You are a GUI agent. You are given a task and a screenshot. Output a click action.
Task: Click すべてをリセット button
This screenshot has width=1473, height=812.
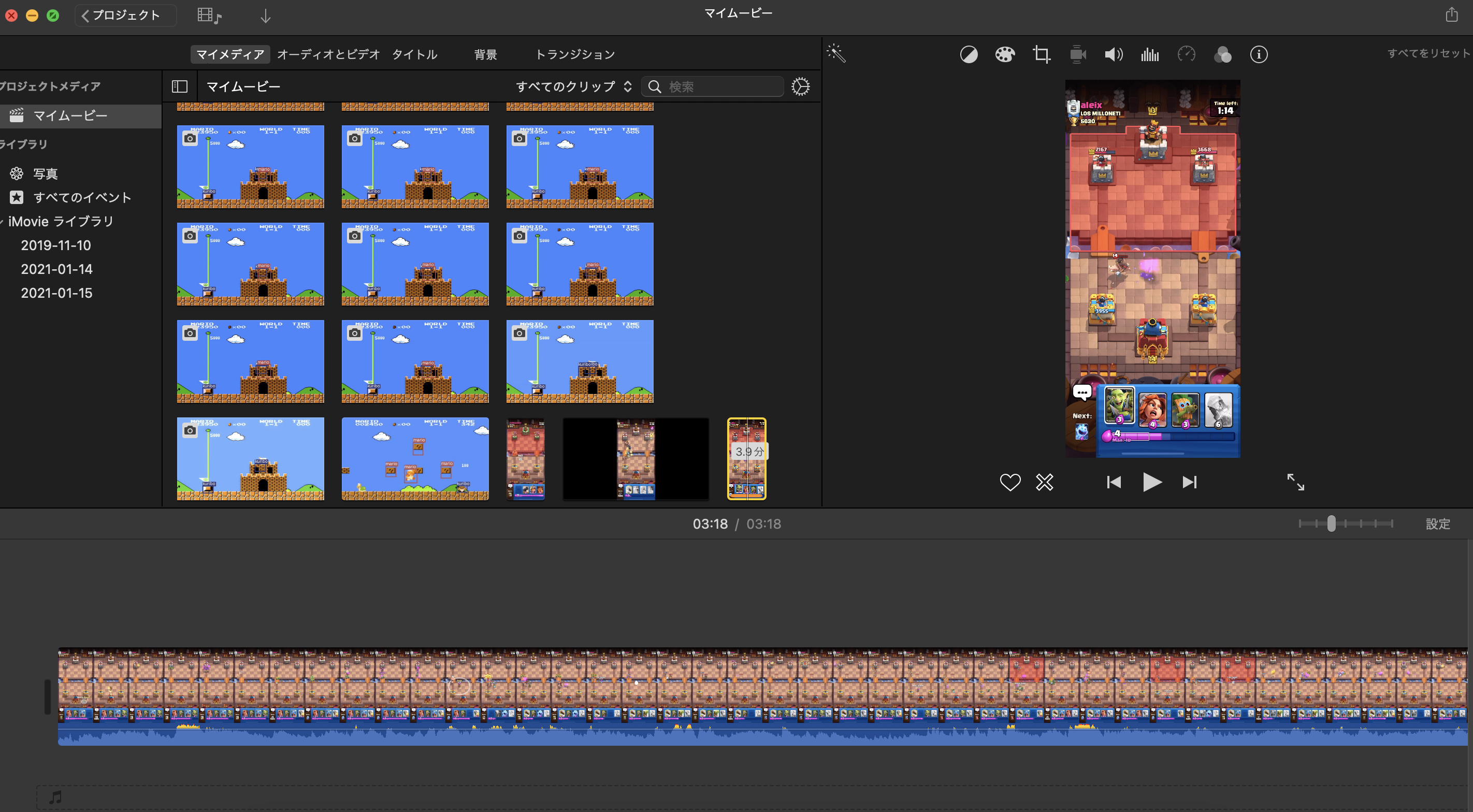click(x=1428, y=54)
